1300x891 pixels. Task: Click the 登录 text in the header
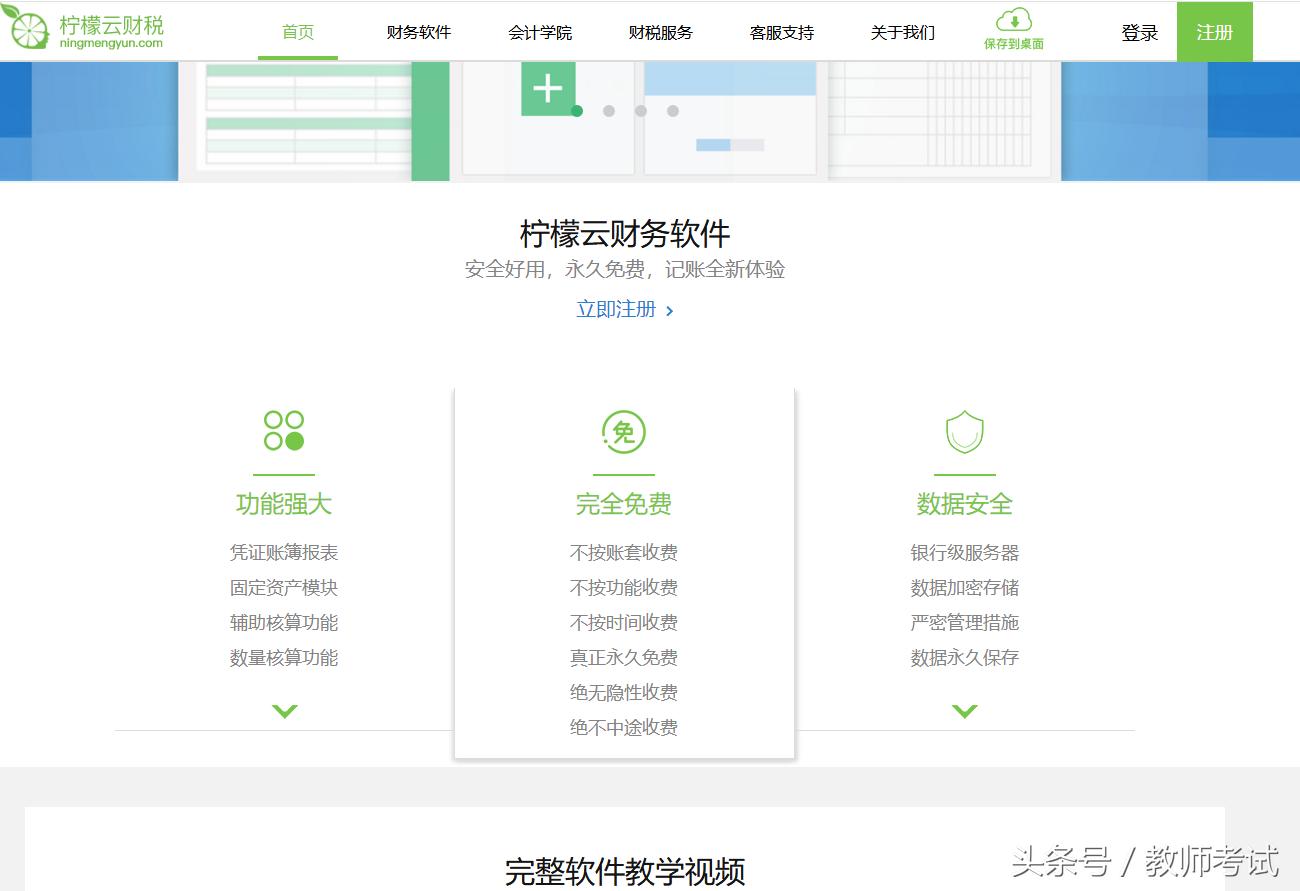pos(1139,31)
